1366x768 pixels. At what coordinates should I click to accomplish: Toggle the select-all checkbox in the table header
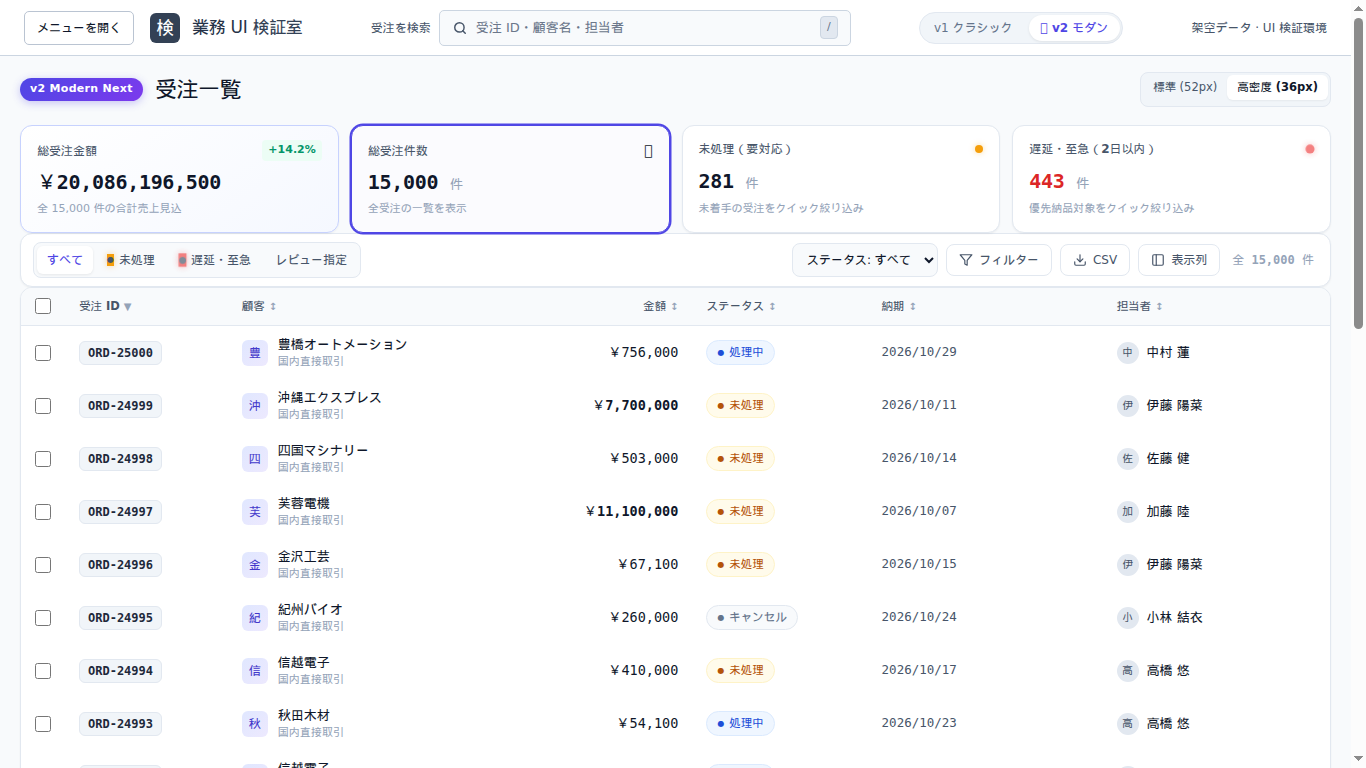[43, 306]
